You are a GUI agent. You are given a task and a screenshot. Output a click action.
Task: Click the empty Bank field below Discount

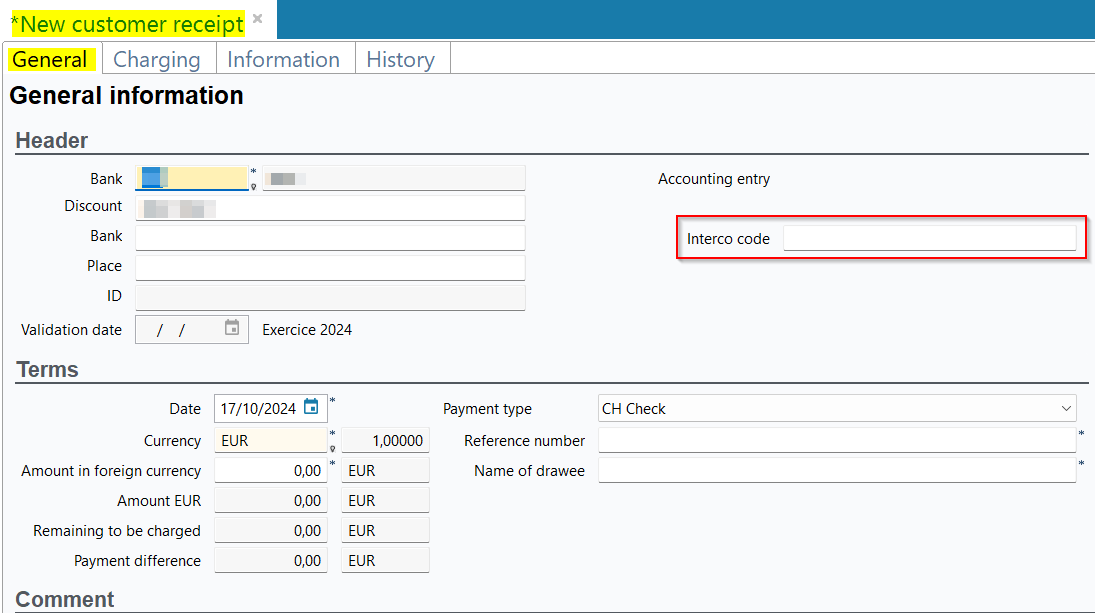[x=330, y=238]
